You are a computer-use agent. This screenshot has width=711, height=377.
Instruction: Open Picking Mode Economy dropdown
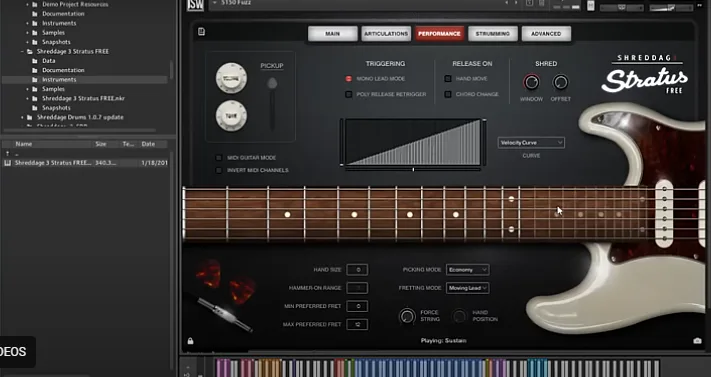click(x=468, y=270)
